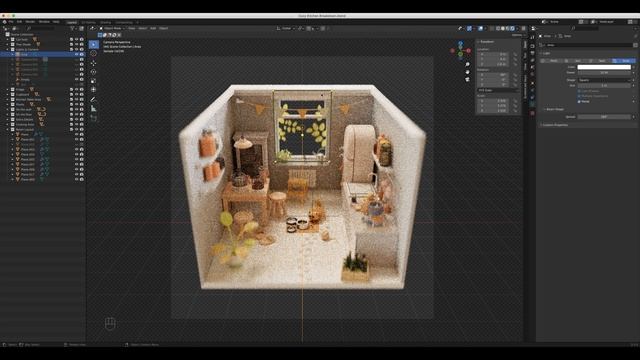The height and width of the screenshot is (360, 640).
Task: Set light type to Sun
Action: click(576, 61)
